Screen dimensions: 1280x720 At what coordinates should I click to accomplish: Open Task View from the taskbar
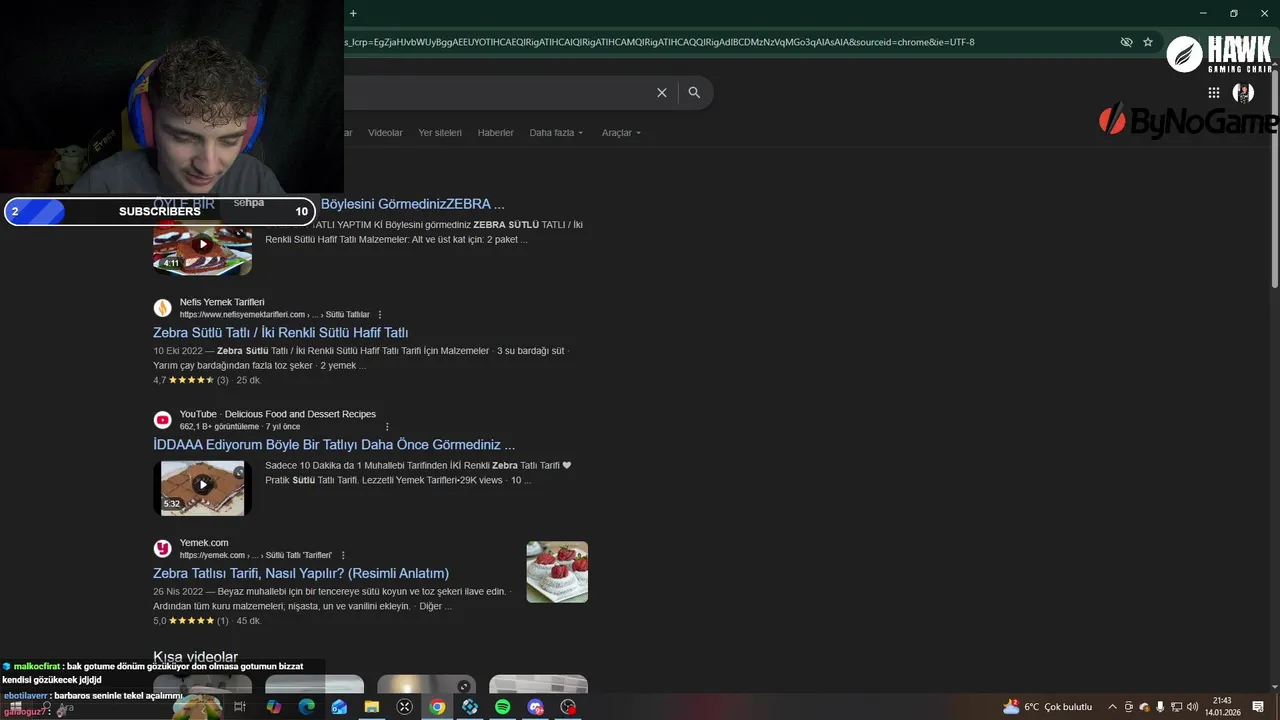(x=240, y=707)
